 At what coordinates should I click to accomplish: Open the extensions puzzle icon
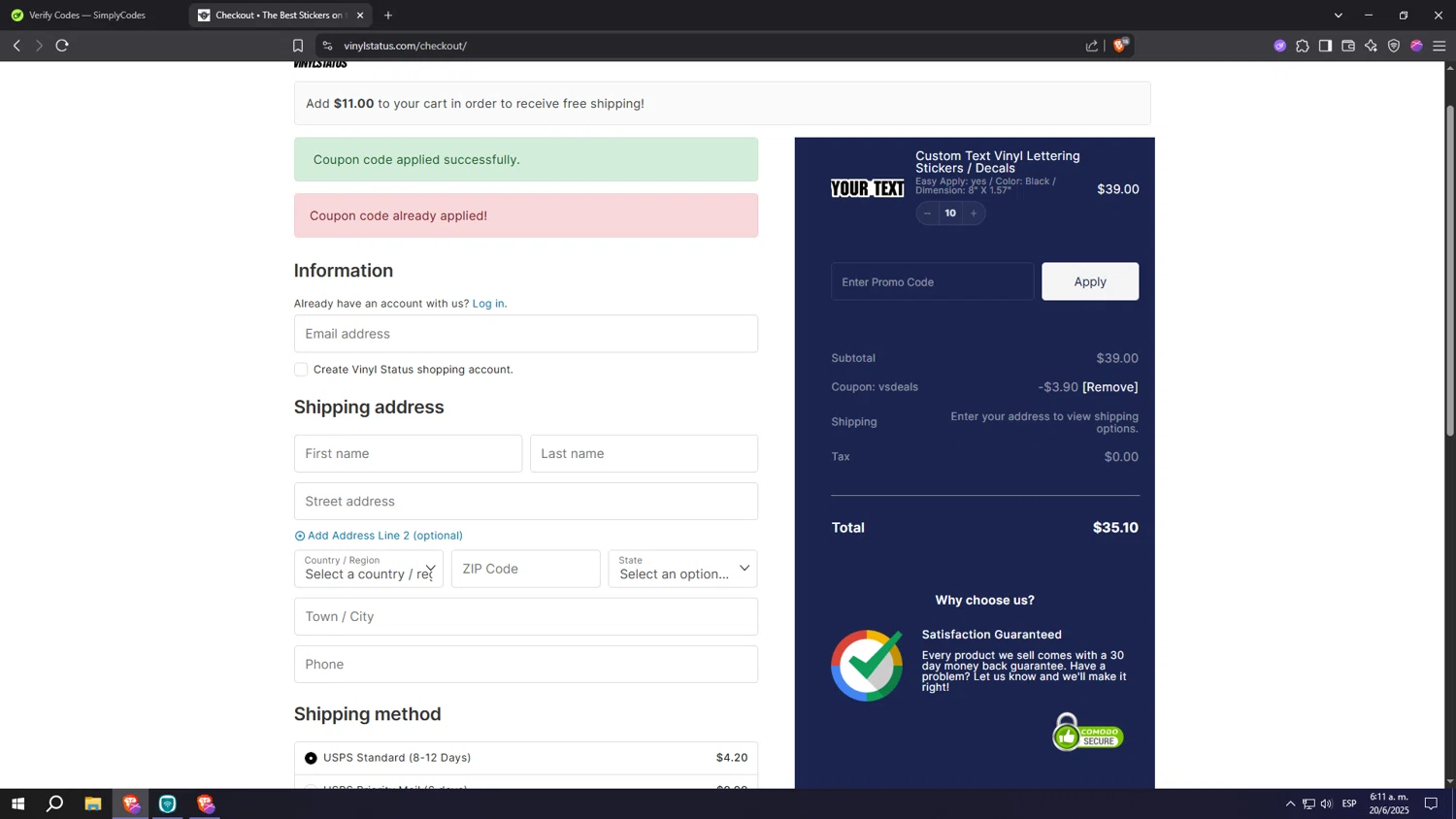coord(1303,46)
